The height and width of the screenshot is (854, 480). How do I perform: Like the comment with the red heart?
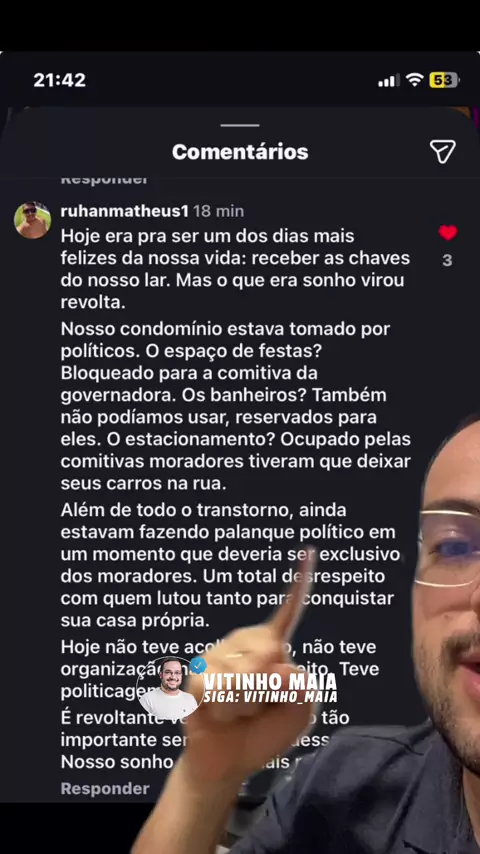[447, 233]
